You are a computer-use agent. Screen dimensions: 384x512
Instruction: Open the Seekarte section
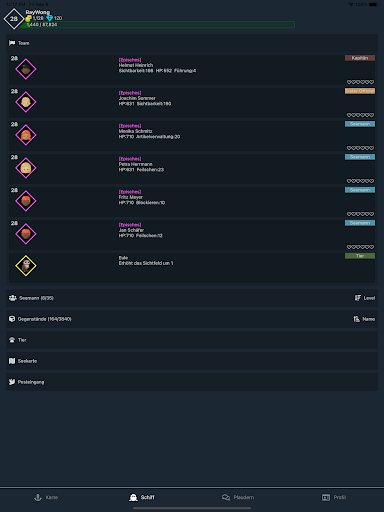coord(192,361)
